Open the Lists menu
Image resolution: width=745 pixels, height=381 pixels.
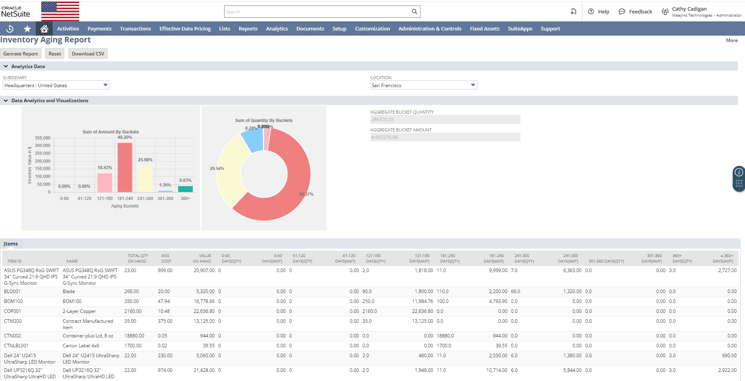pos(225,29)
